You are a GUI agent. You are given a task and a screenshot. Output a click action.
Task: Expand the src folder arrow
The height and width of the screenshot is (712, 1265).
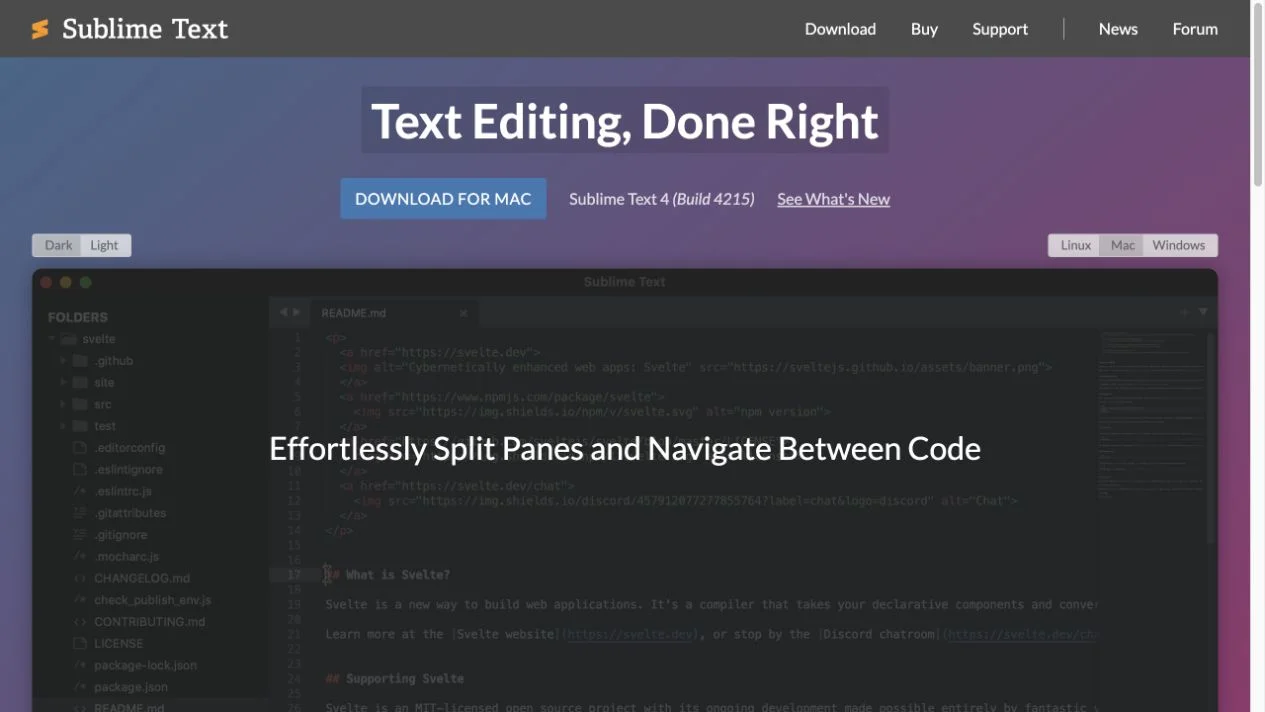[x=64, y=404]
